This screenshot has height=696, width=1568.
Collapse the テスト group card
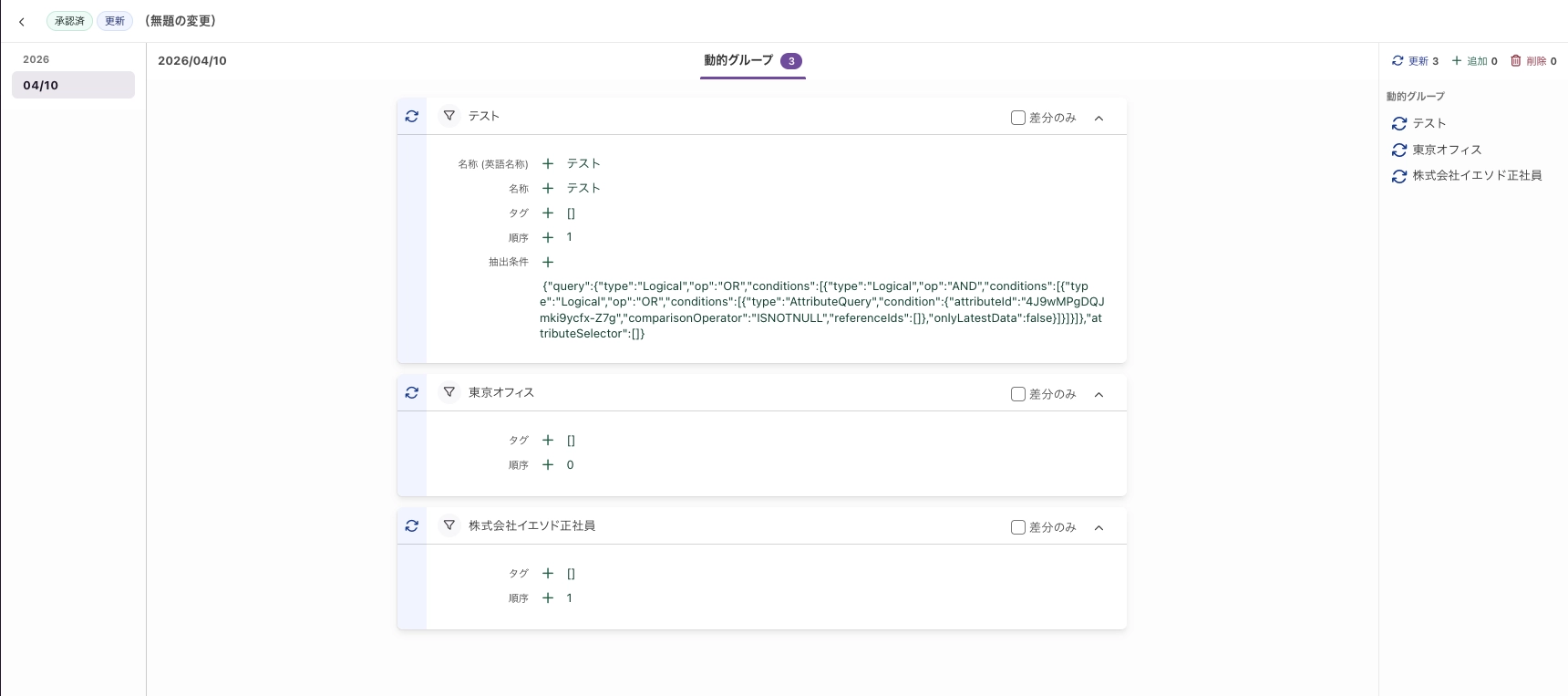1099,118
